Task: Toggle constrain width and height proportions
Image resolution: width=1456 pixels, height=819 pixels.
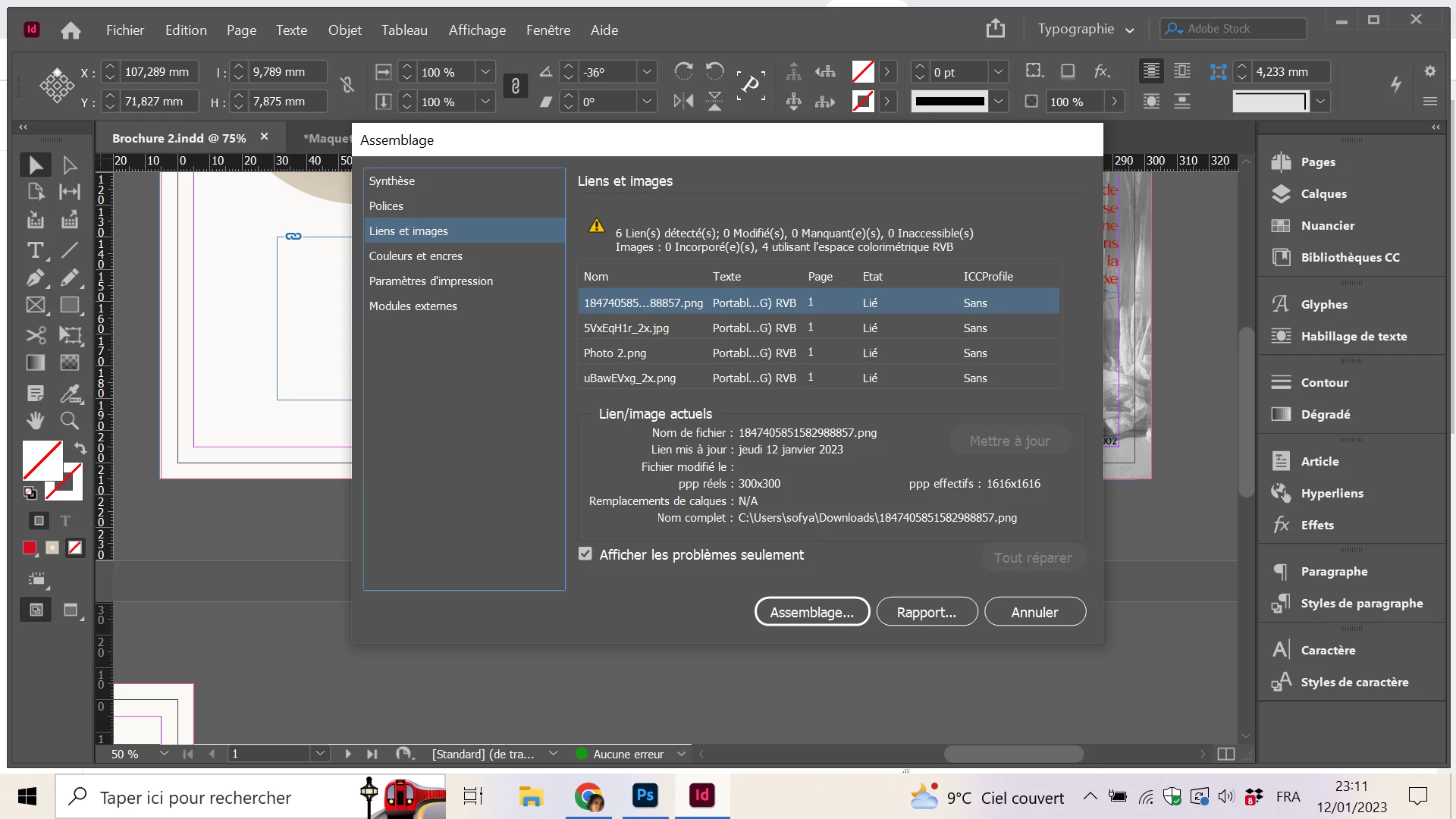Action: tap(347, 86)
